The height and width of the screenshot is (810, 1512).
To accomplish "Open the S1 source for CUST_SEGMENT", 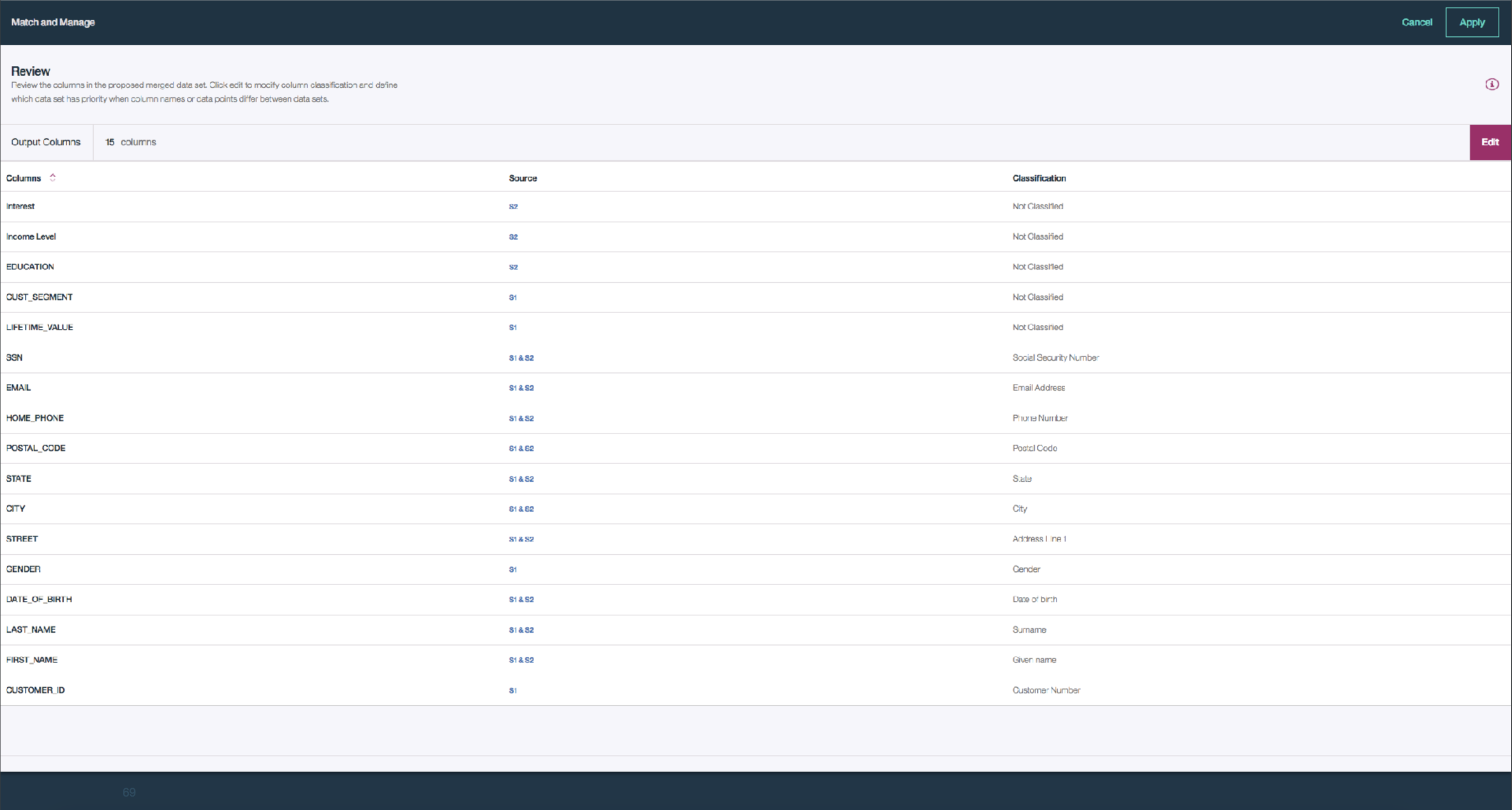I will (x=512, y=297).
